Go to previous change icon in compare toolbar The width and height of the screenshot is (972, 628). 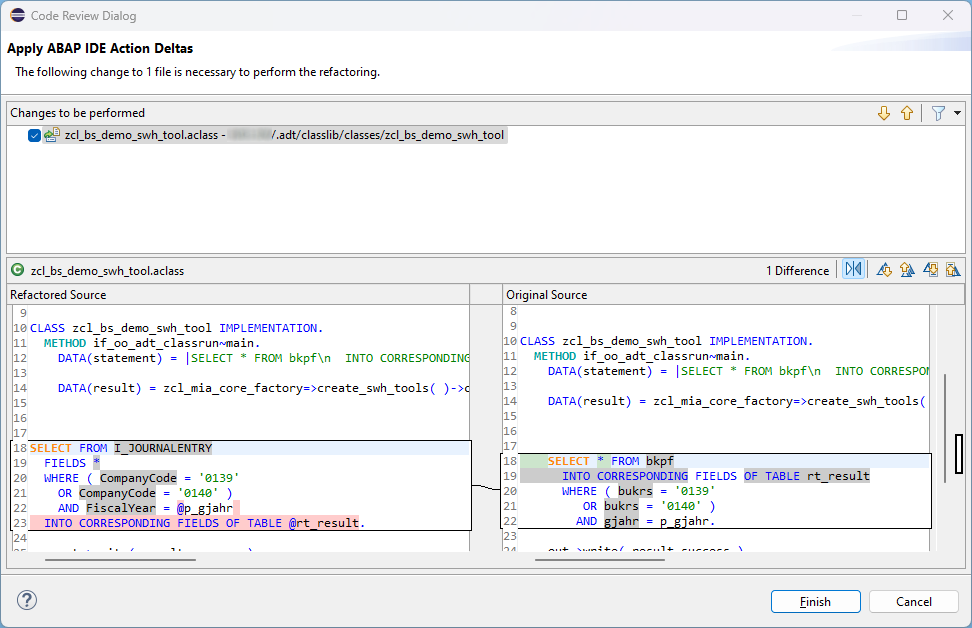pos(953,270)
